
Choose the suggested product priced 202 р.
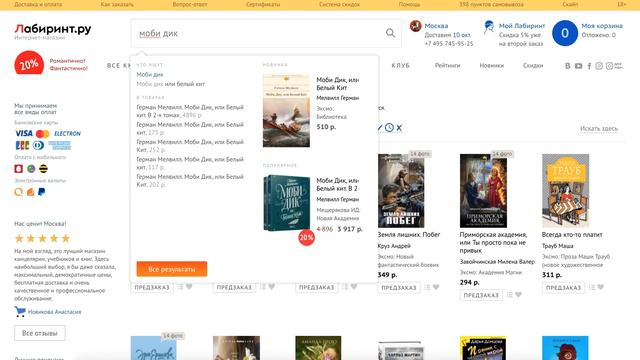tap(190, 180)
